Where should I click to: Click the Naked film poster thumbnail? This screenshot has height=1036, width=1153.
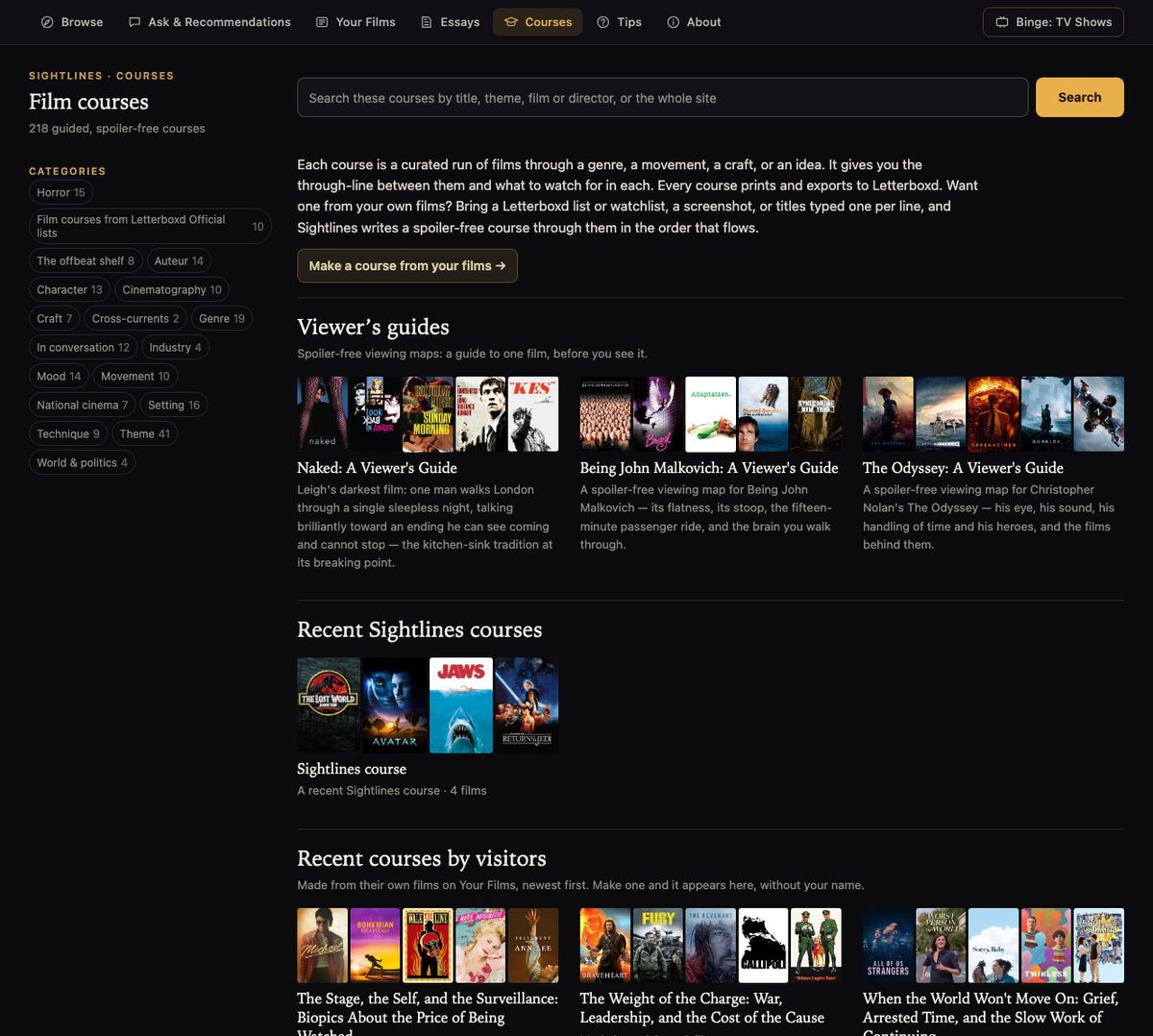323,414
